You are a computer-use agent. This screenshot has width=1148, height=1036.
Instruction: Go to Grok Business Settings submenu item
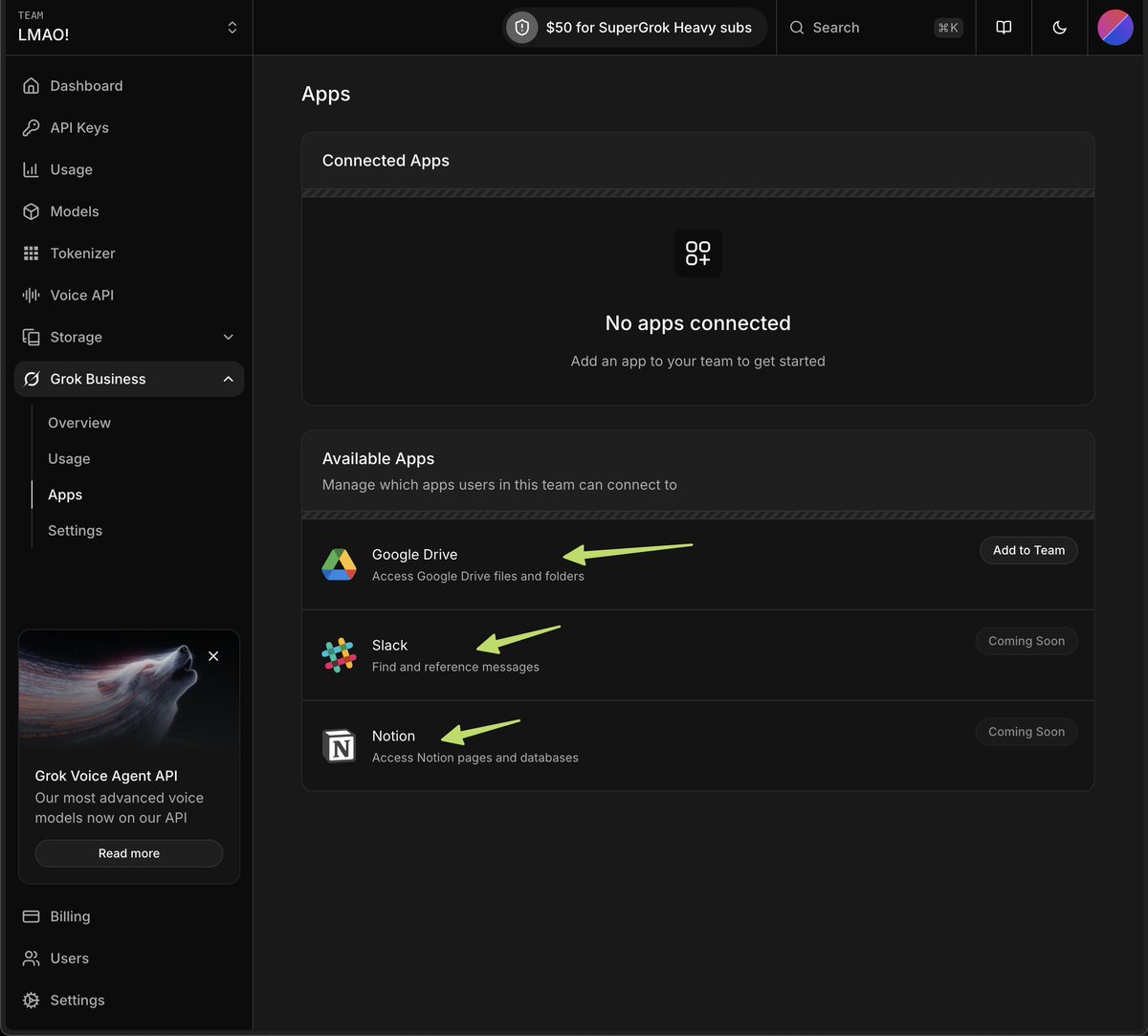(75, 531)
